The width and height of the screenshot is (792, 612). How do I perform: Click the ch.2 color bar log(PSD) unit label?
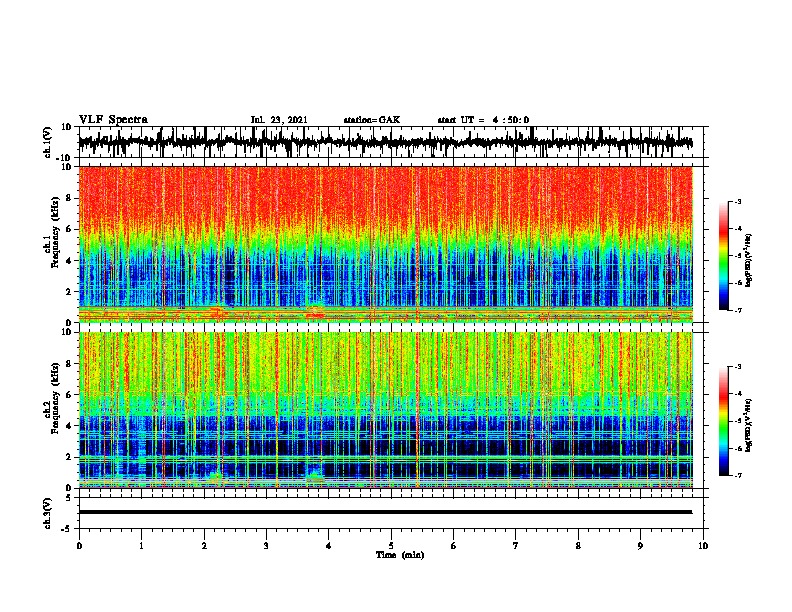tap(749, 425)
